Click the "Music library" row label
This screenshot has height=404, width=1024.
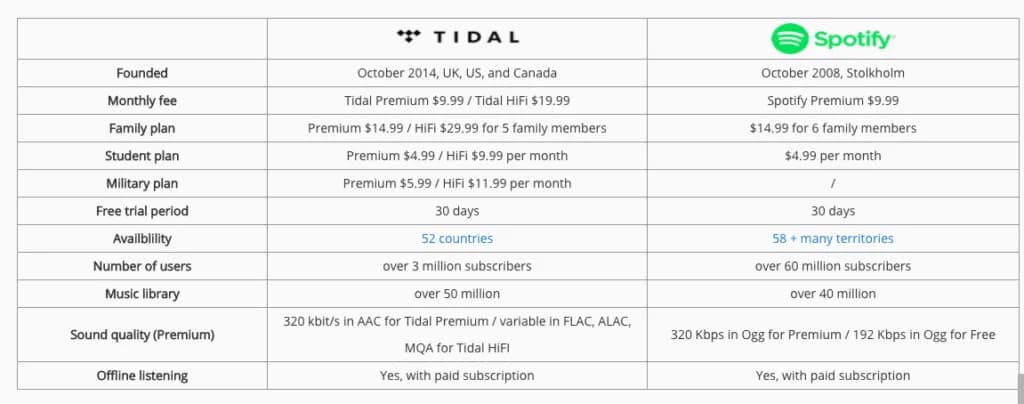(142, 294)
